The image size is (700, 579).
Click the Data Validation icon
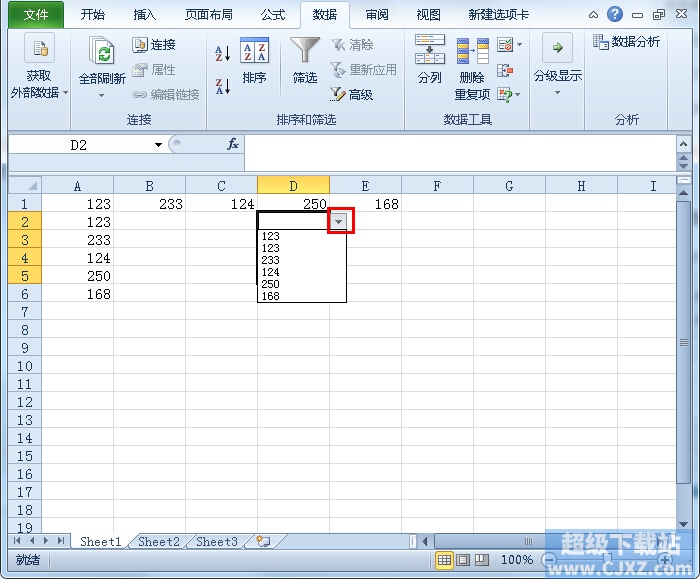pos(505,45)
